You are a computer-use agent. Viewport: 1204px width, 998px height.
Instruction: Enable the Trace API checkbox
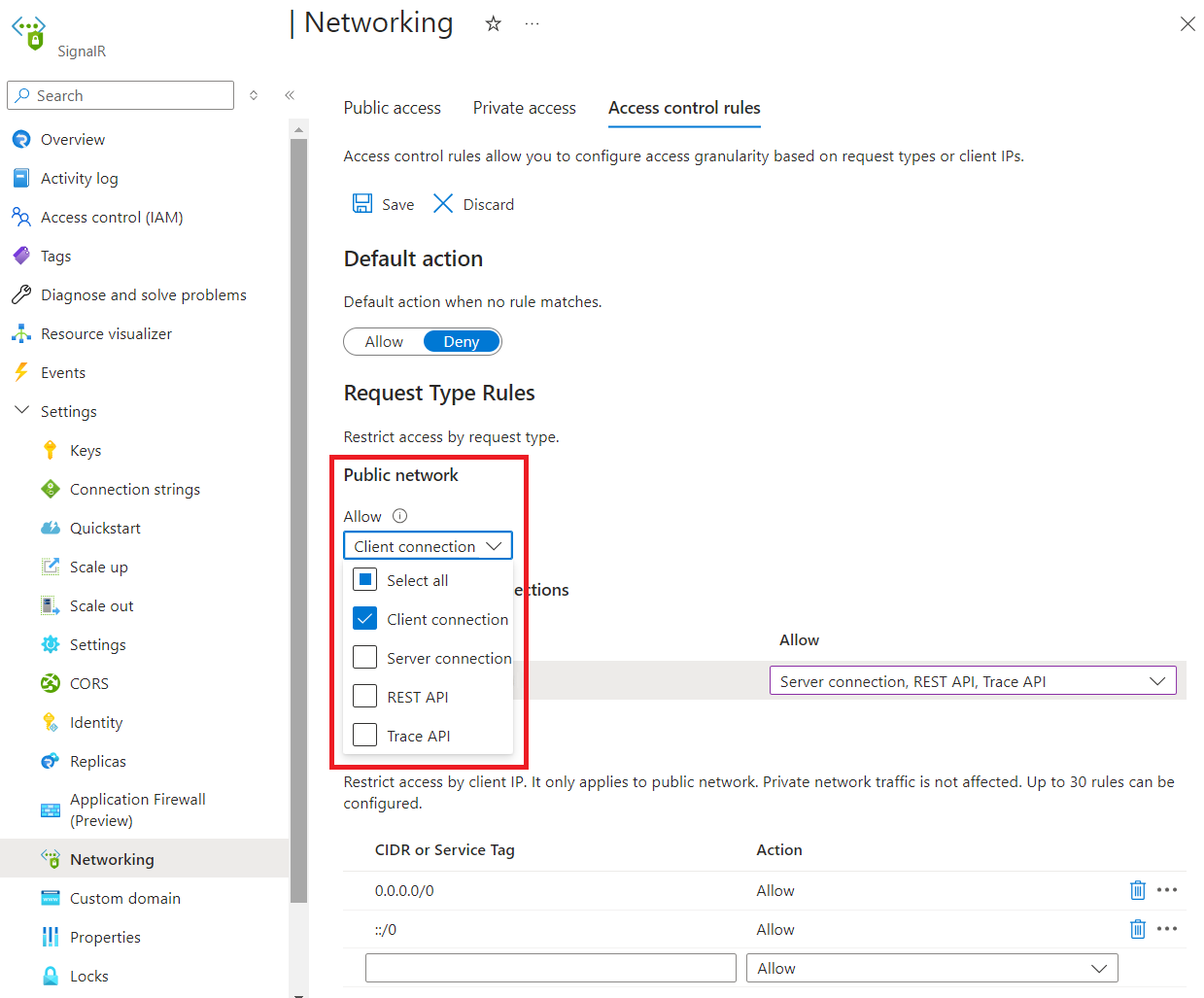[364, 735]
